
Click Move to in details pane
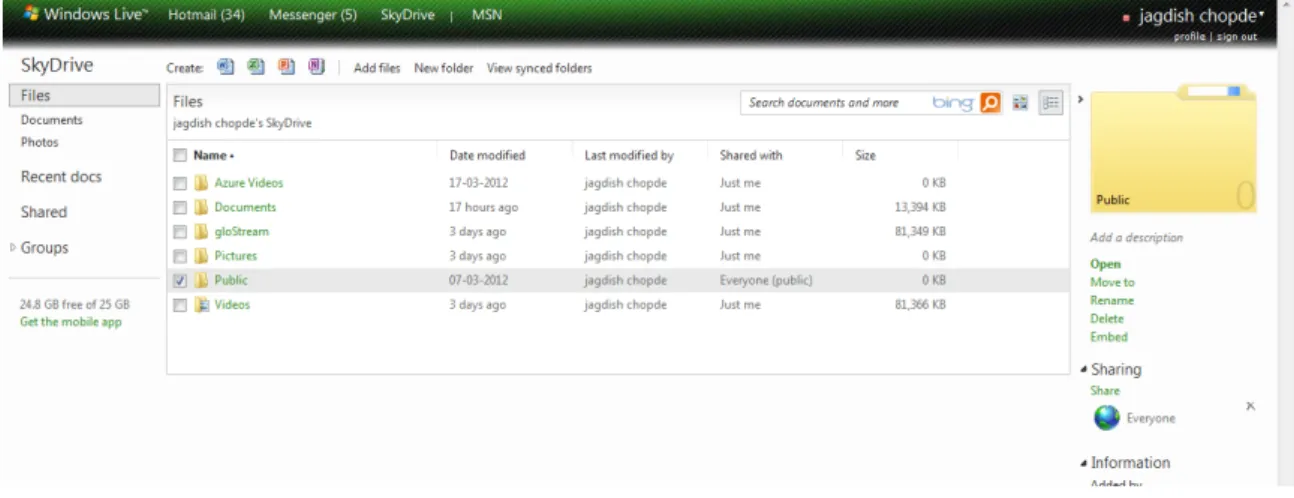1112,282
